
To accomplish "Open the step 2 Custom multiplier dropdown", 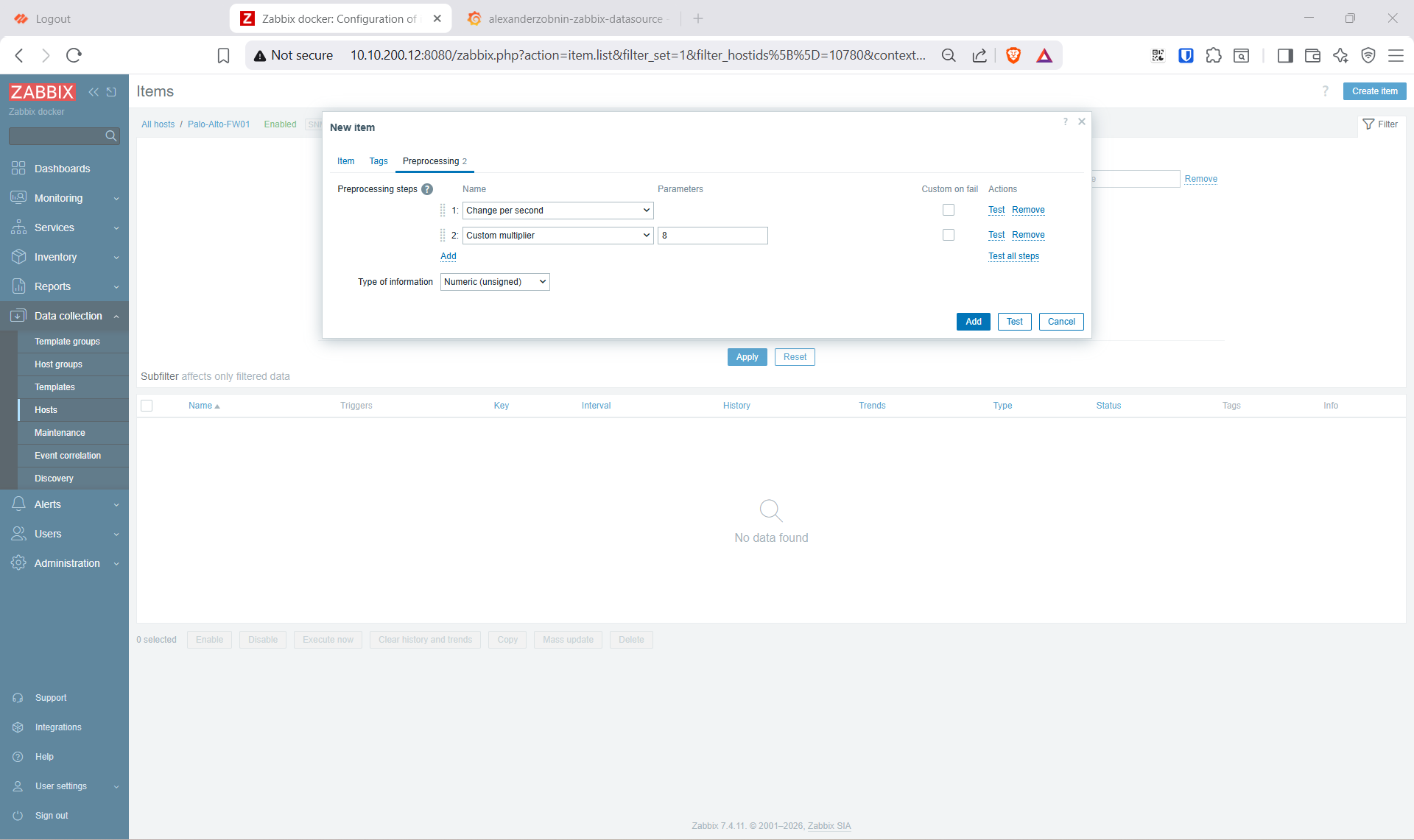I will pyautogui.click(x=557, y=236).
